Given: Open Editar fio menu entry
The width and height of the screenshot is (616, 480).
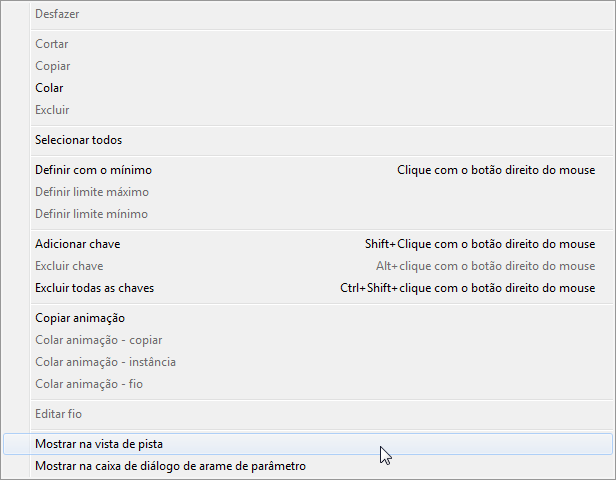Looking at the screenshot, I should click(58, 414).
